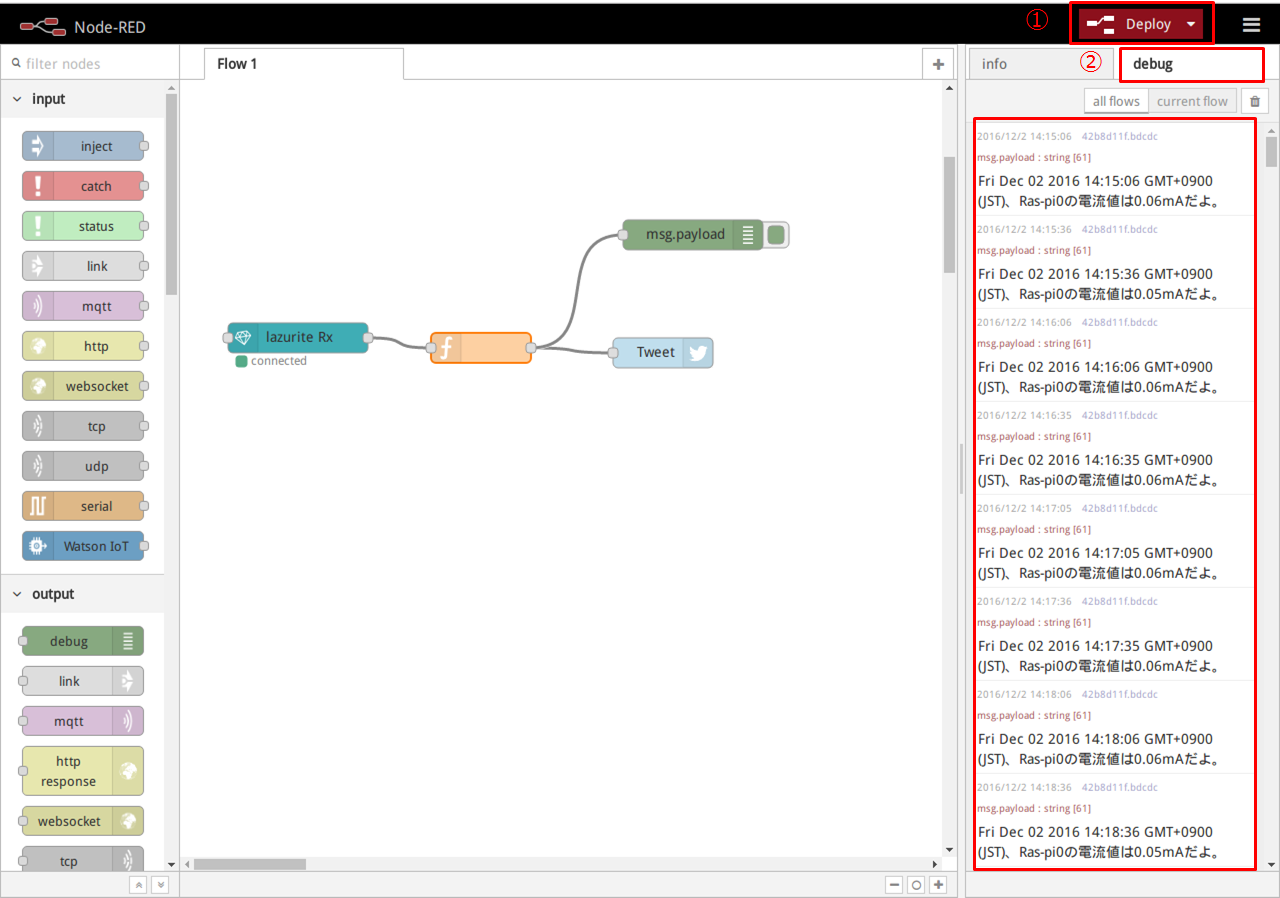Select the debug output node in palette
This screenshot has width=1280, height=898.
[x=83, y=641]
